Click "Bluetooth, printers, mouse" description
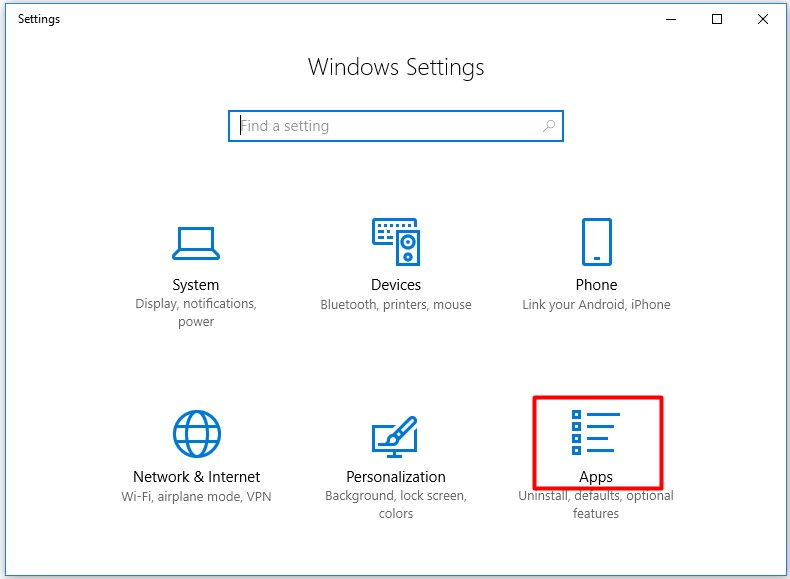Viewport: 790px width, 579px height. click(396, 304)
